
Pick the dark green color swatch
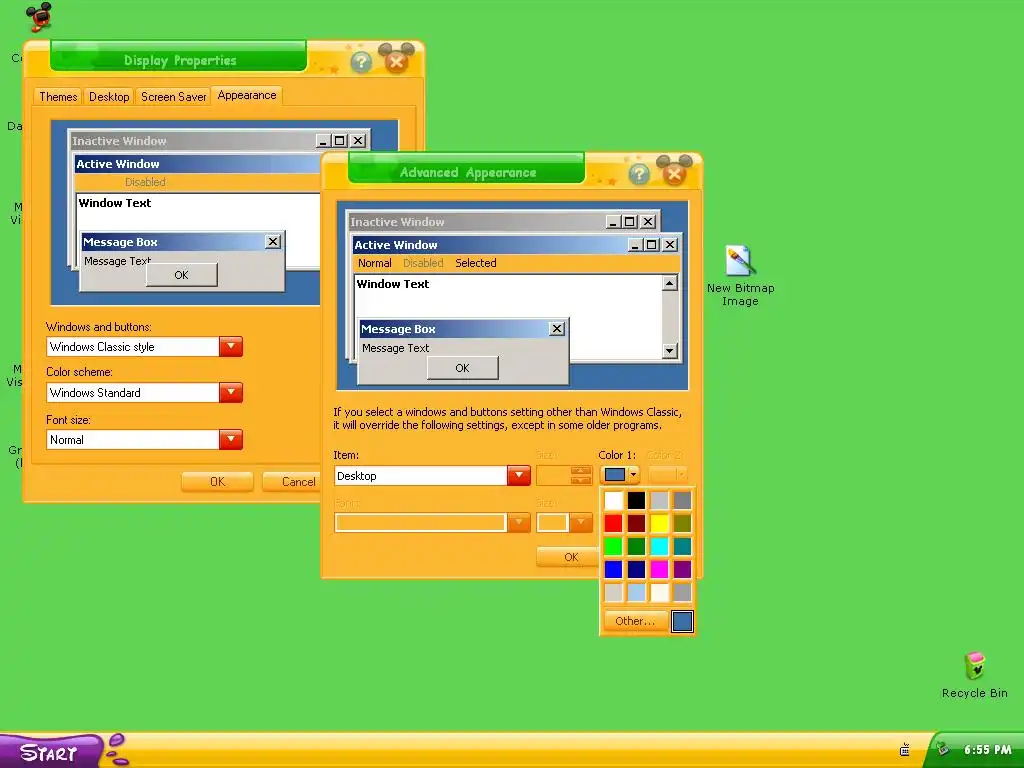(636, 546)
